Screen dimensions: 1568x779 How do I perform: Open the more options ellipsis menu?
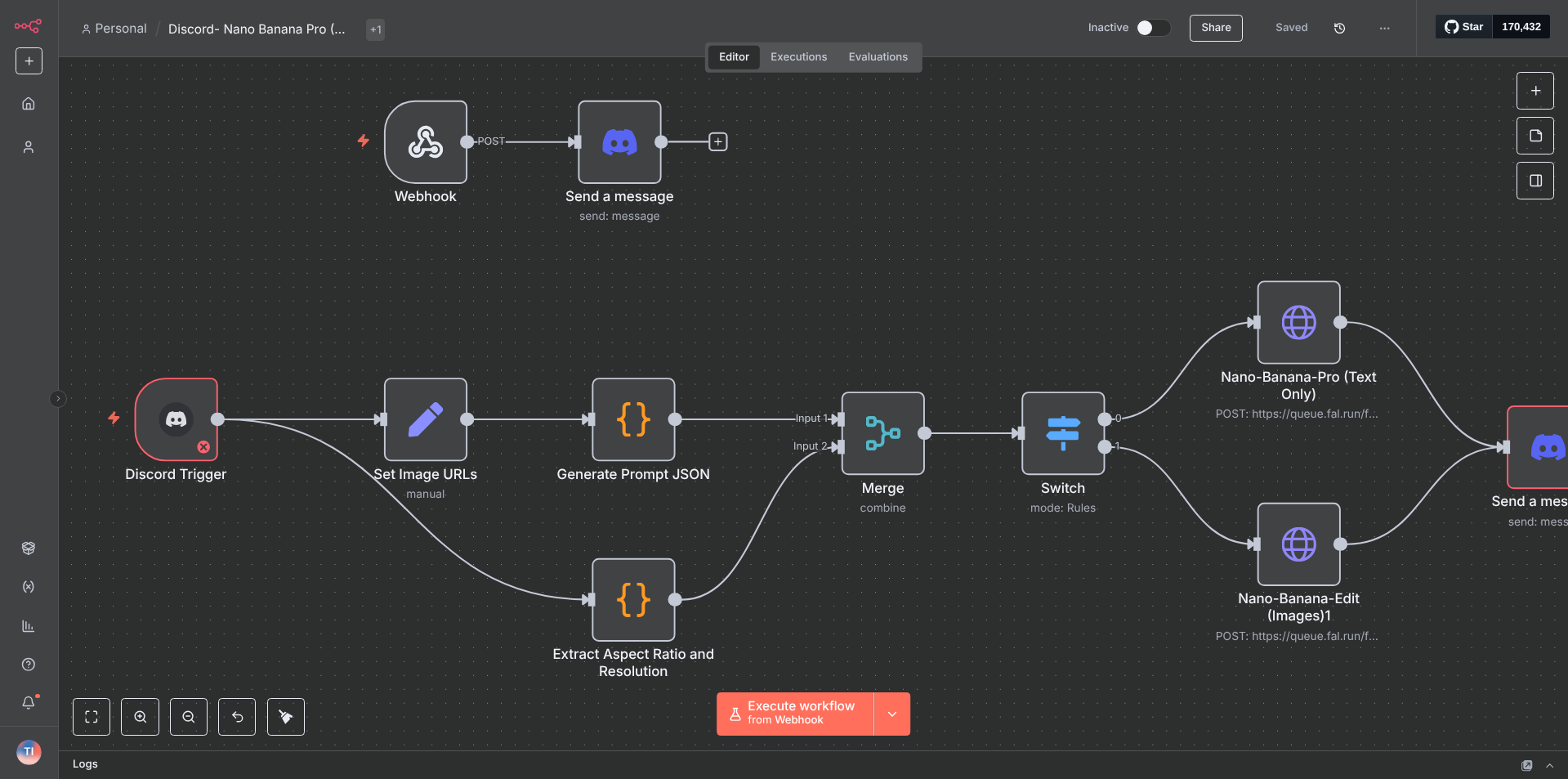pyautogui.click(x=1384, y=28)
